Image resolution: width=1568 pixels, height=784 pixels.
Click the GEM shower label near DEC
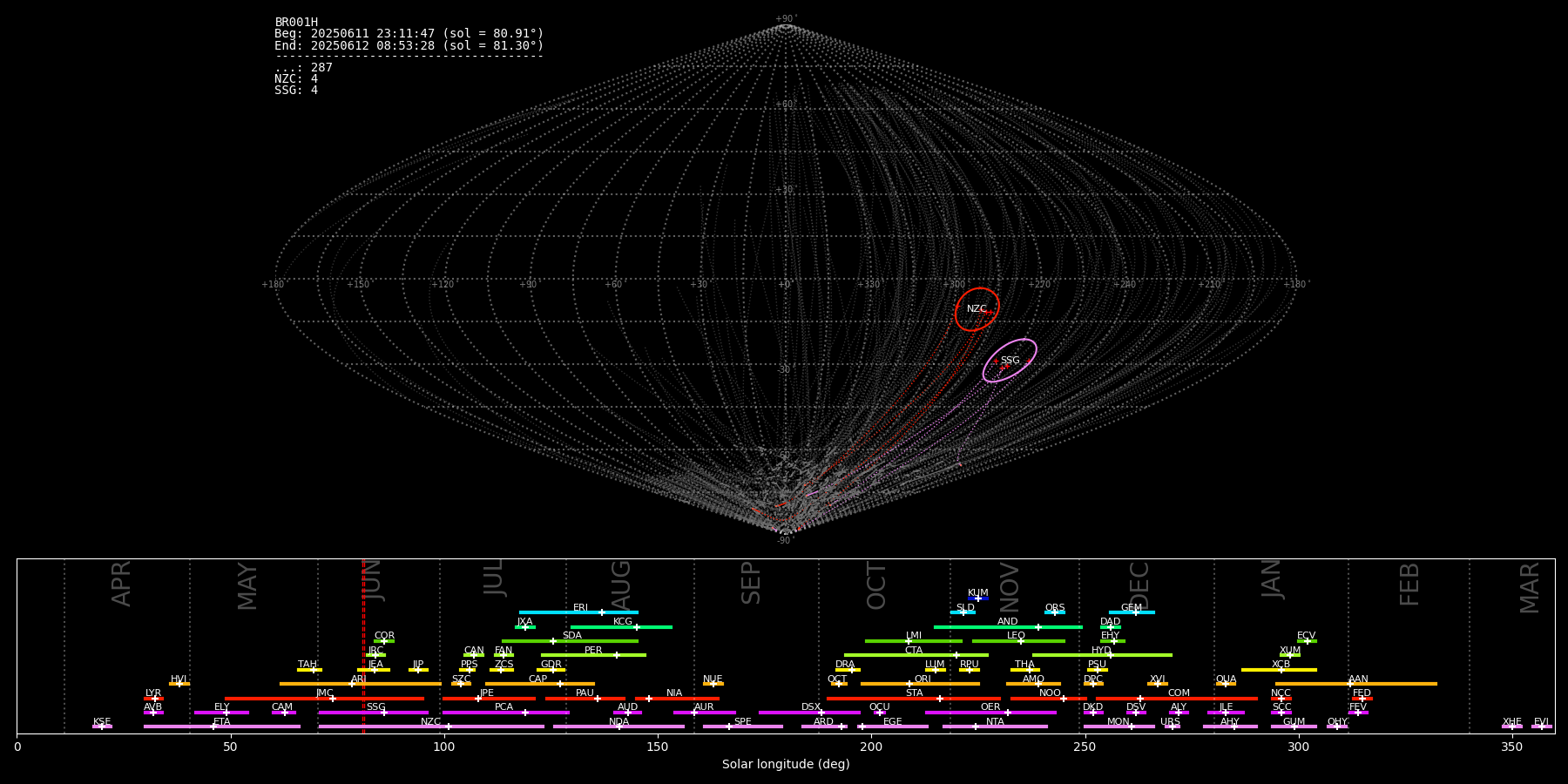pos(1131,608)
